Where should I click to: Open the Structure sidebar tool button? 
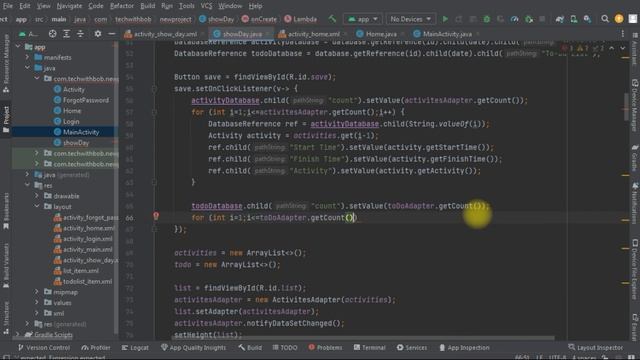6,318
